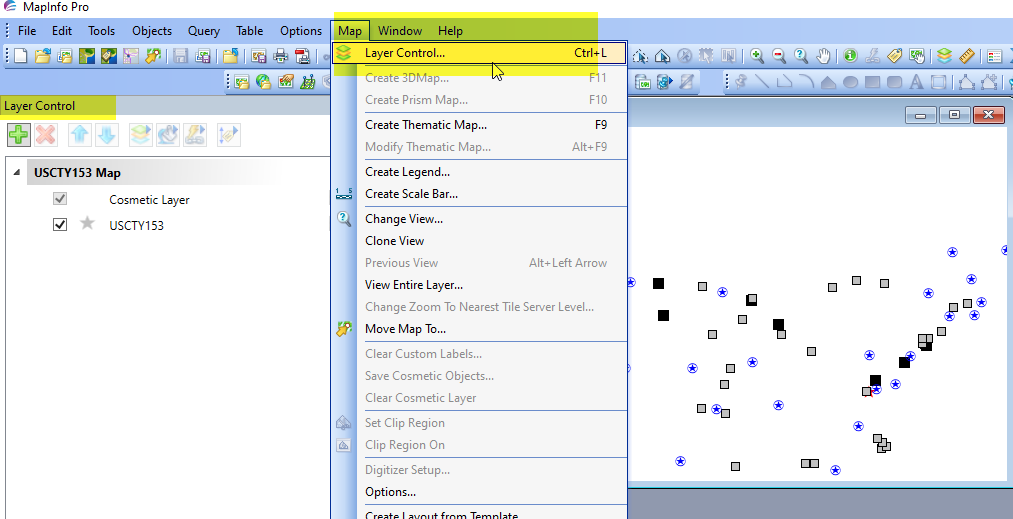Select the Pan hand tool
Screen dimensions: 1013x519
823,56
